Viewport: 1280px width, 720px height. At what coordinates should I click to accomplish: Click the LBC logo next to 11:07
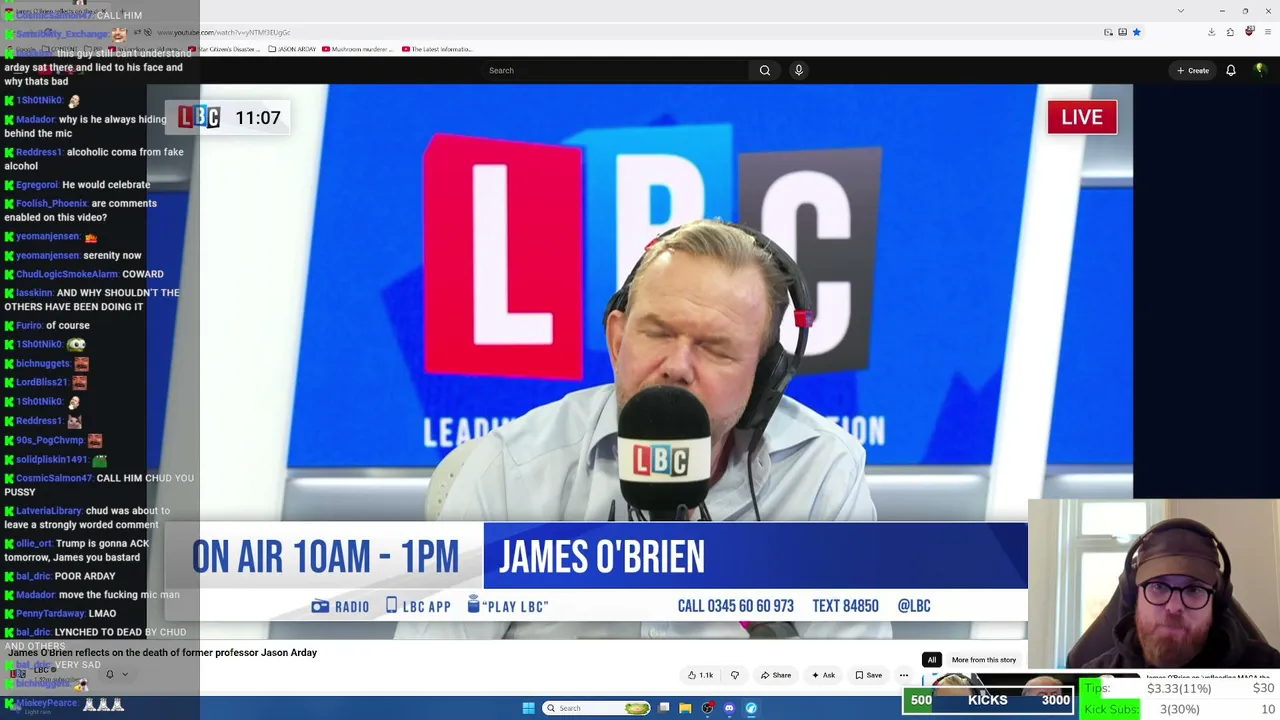199,117
